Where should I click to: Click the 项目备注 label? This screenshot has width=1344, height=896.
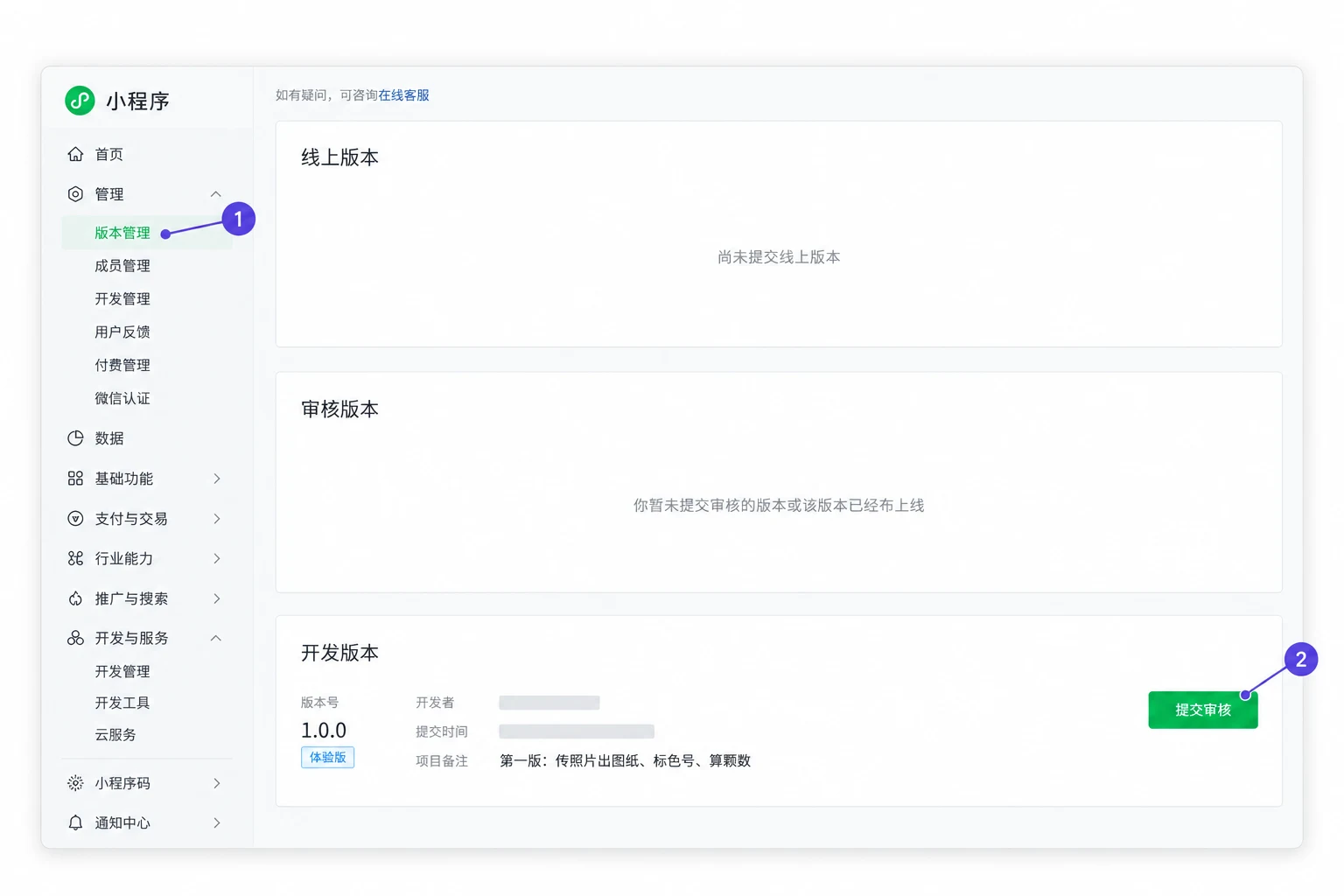(x=442, y=761)
